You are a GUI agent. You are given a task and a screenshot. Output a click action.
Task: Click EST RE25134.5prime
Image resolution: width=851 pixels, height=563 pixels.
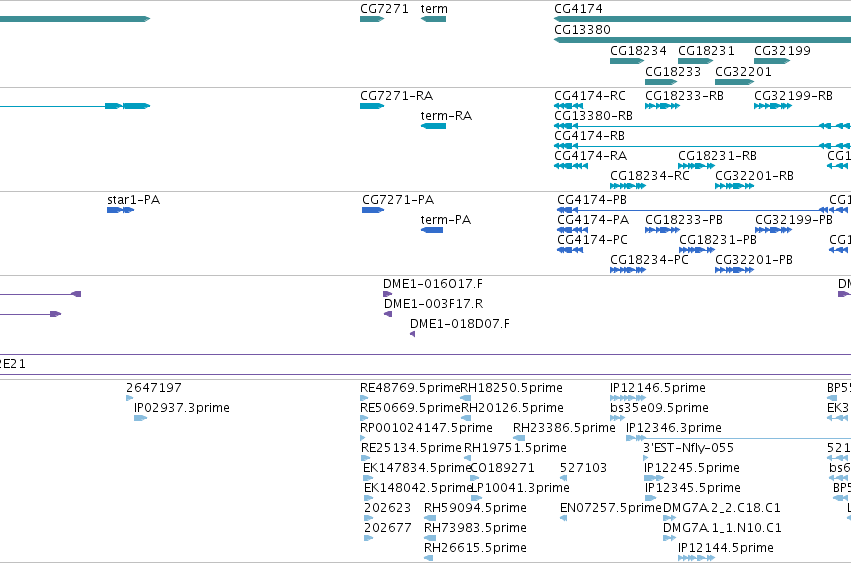click(366, 458)
